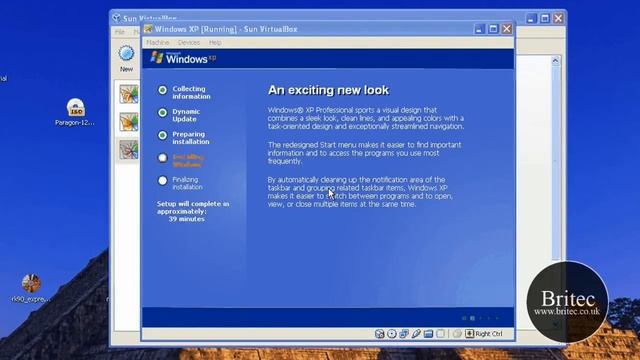Image resolution: width=640 pixels, height=360 pixels.
Task: Click the Collecting information step marker
Action: click(162, 90)
